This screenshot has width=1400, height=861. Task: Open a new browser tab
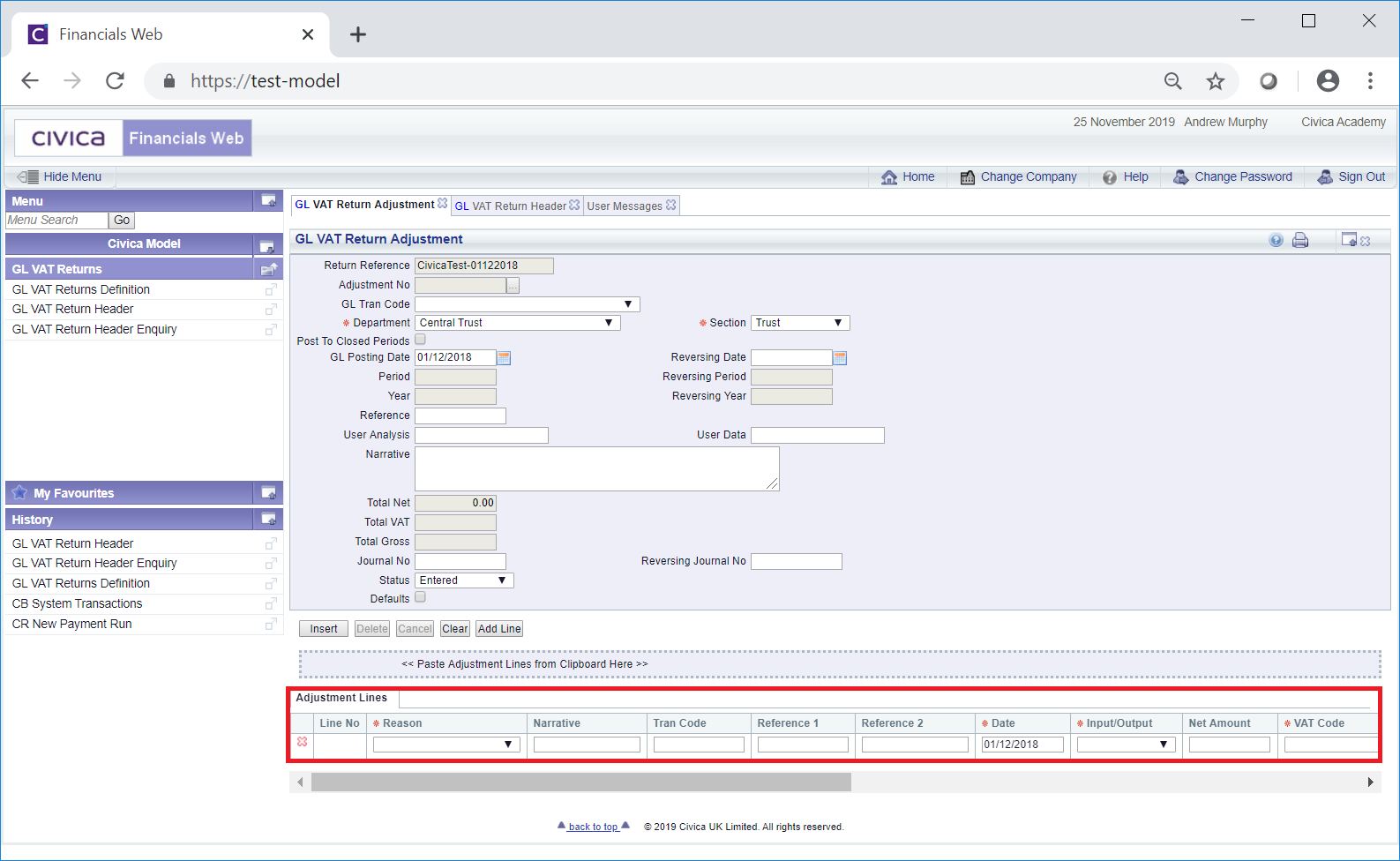(357, 34)
